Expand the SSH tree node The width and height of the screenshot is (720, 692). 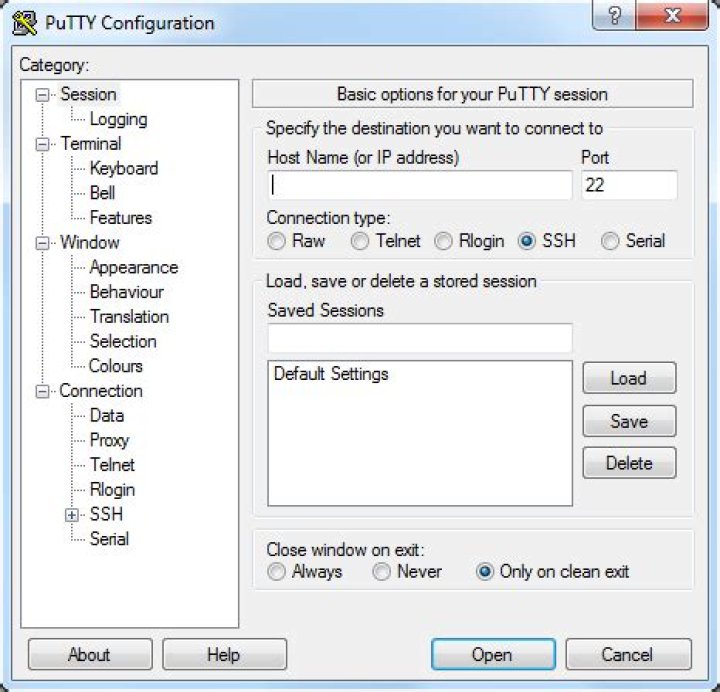coord(72,515)
